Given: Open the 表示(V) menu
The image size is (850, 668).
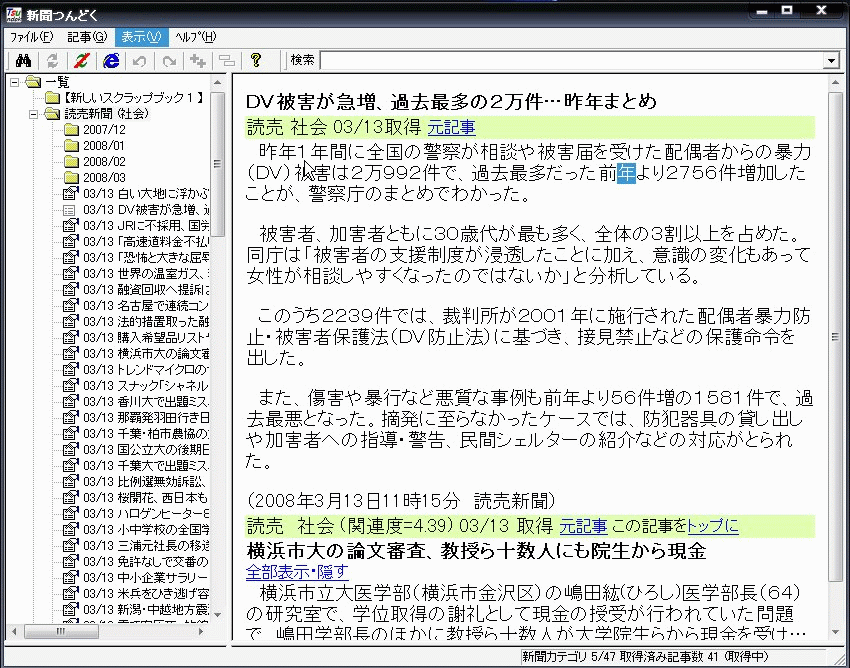Looking at the screenshot, I should click(141, 37).
